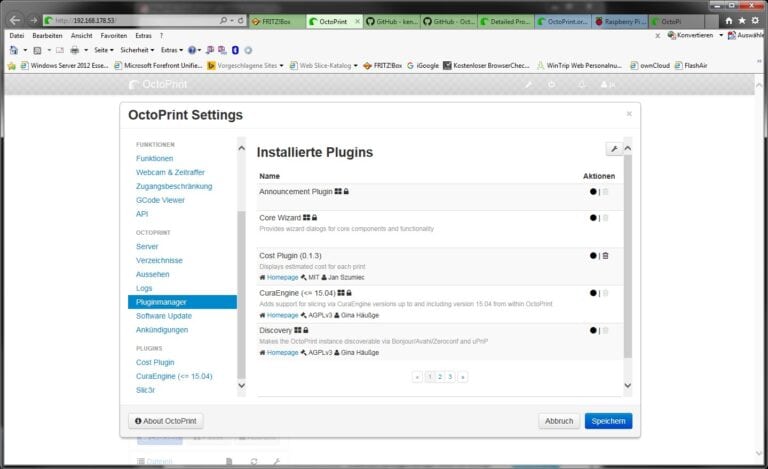Click the mail icon in the command bar
Image resolution: width=768 pixels, height=469 pixels.
60,50
